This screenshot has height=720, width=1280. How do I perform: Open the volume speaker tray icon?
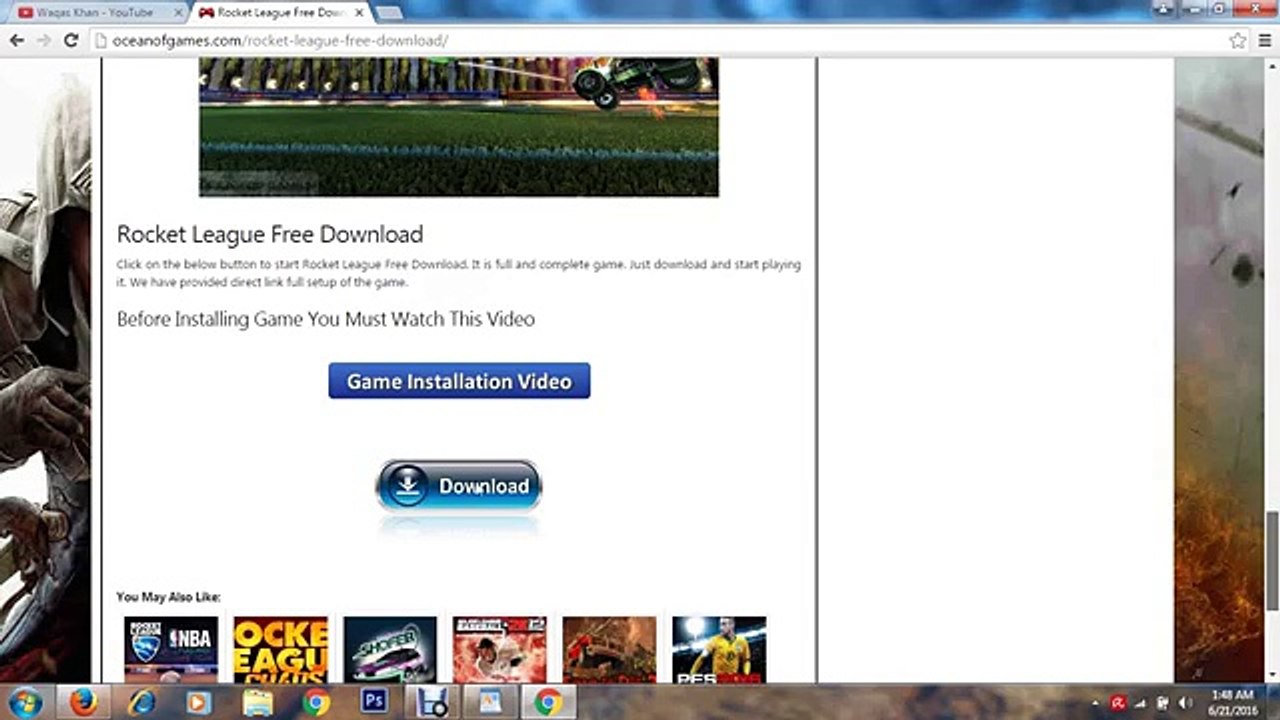(1187, 703)
